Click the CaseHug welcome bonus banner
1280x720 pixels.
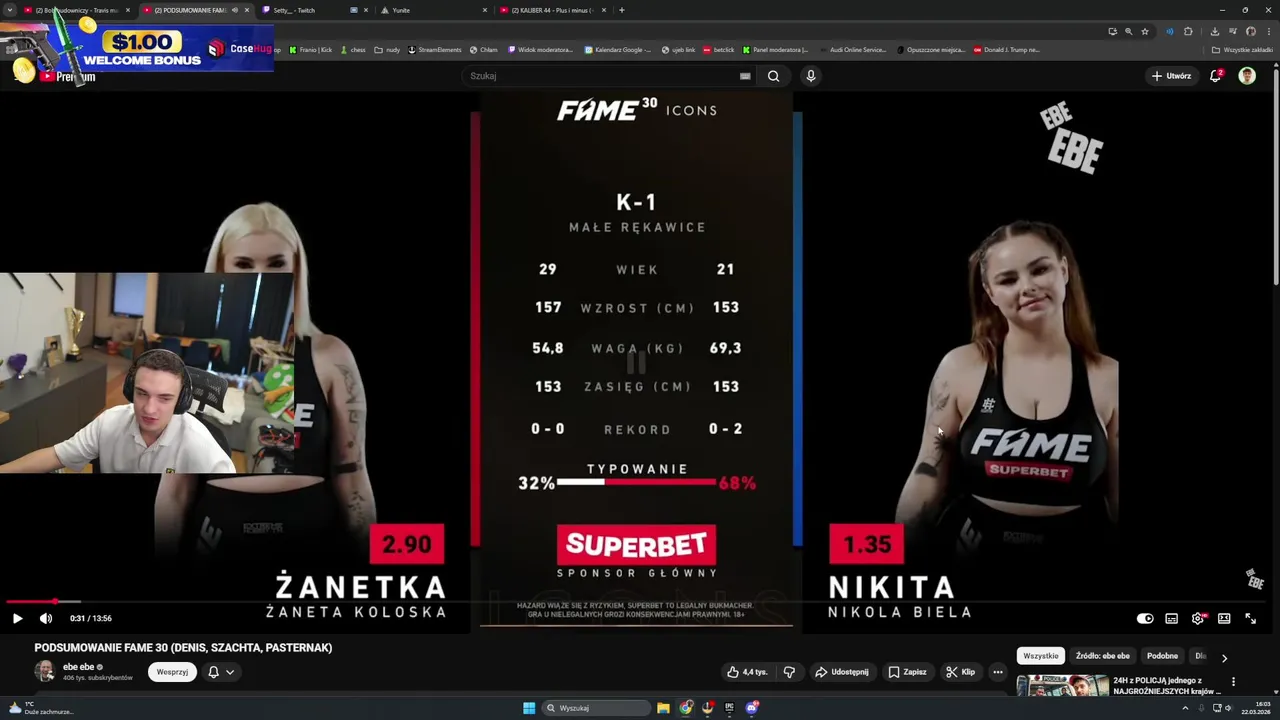[x=137, y=47]
